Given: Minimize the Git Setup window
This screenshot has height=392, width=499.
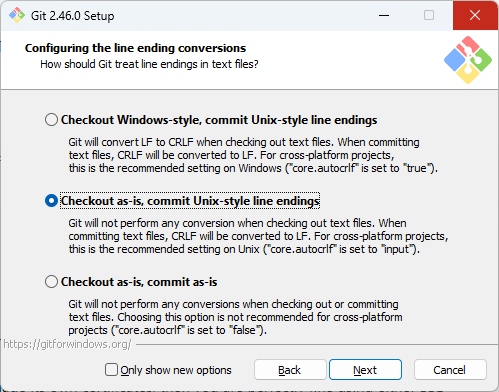Looking at the screenshot, I should (x=384, y=15).
